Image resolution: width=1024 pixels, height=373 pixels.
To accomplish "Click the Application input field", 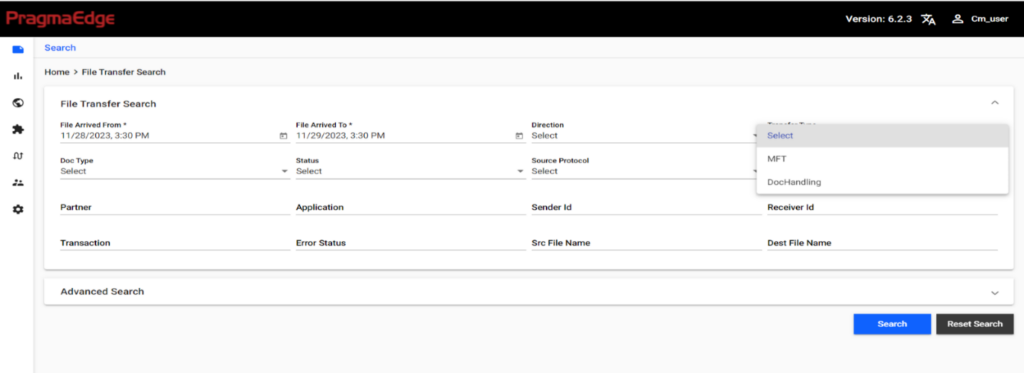I will click(410, 207).
